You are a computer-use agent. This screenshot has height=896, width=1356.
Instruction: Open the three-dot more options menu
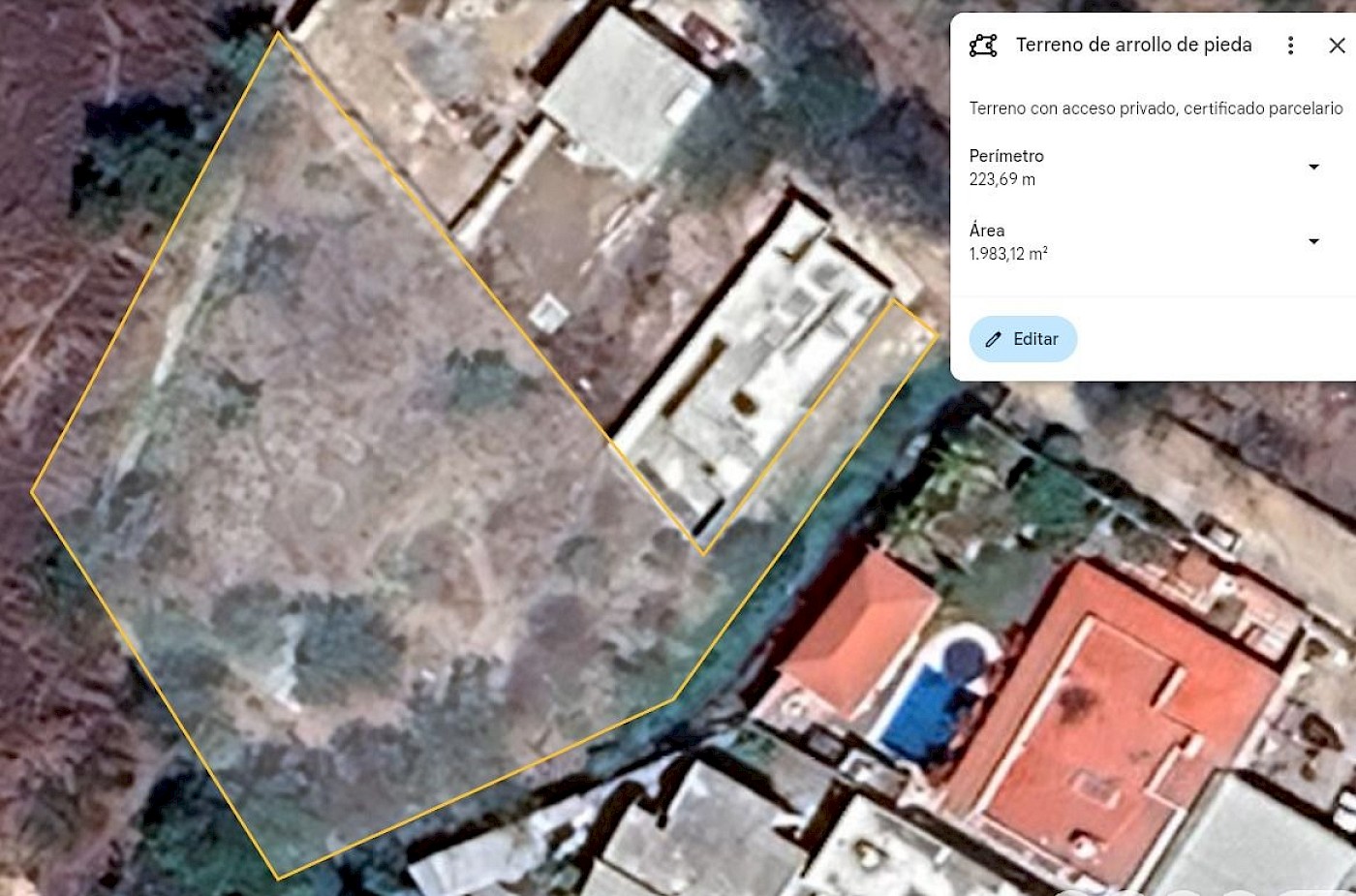click(1290, 46)
